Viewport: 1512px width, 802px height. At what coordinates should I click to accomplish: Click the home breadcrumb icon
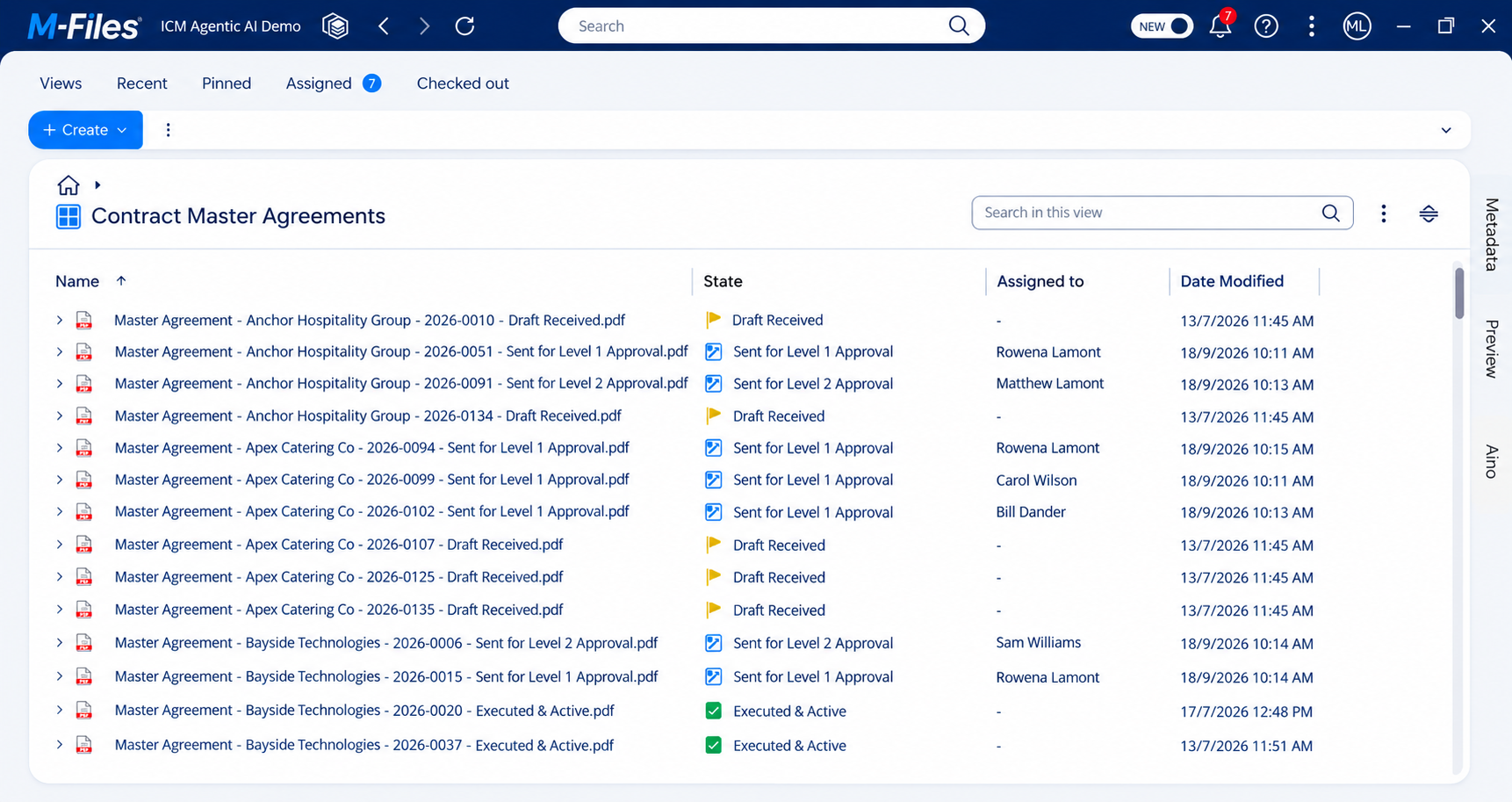pyautogui.click(x=68, y=185)
